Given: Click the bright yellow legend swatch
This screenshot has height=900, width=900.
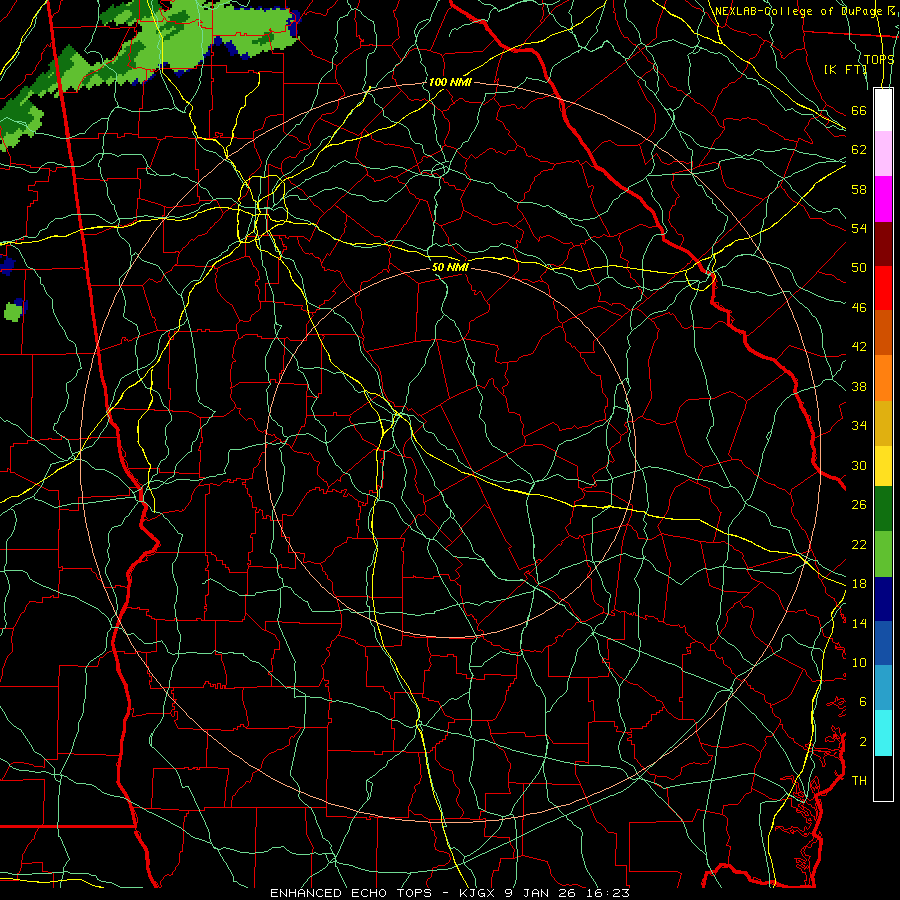Looking at the screenshot, I should pos(883,465).
